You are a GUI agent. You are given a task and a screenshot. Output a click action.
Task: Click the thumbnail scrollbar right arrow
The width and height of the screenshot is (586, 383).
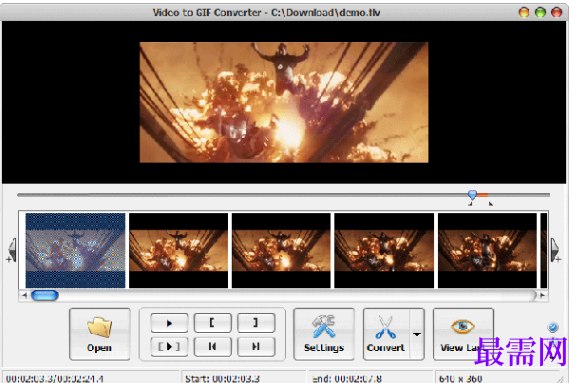(x=542, y=295)
